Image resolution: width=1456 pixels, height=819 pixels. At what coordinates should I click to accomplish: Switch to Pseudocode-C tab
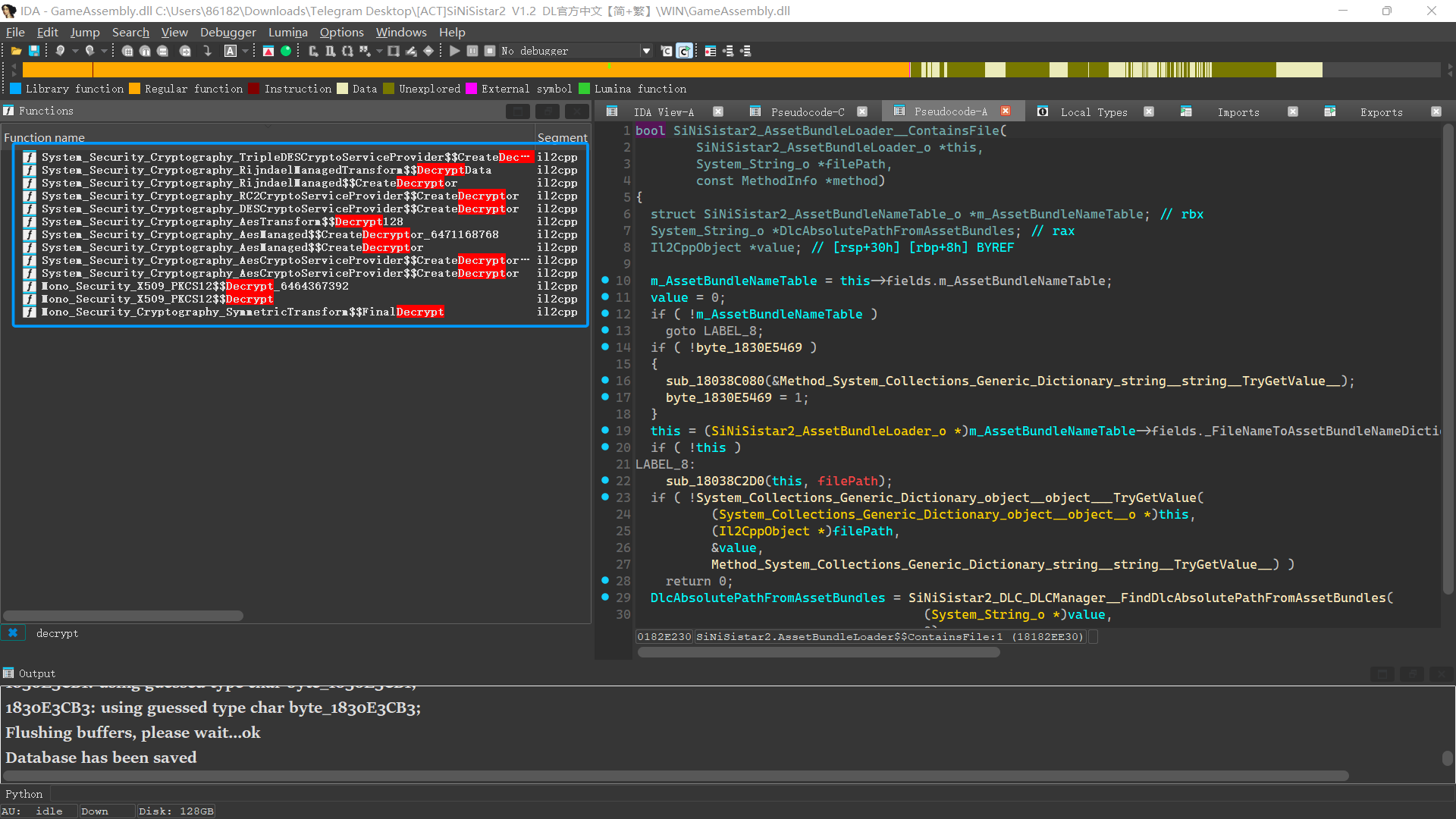(x=807, y=112)
